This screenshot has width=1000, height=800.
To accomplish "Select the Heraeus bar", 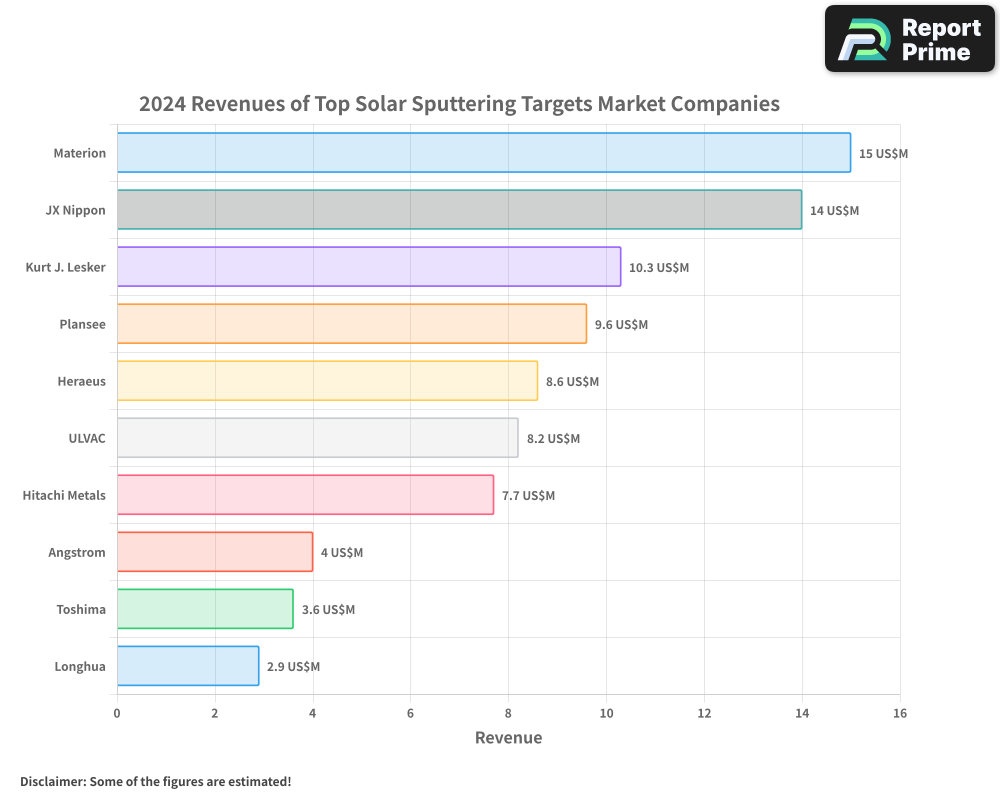I will [330, 381].
